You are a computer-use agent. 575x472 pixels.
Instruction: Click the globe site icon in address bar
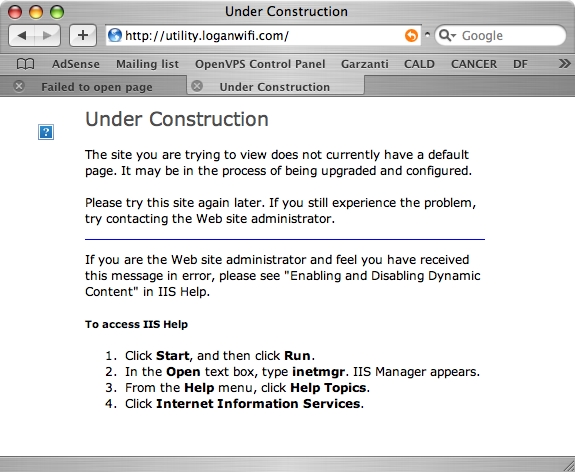click(x=115, y=36)
